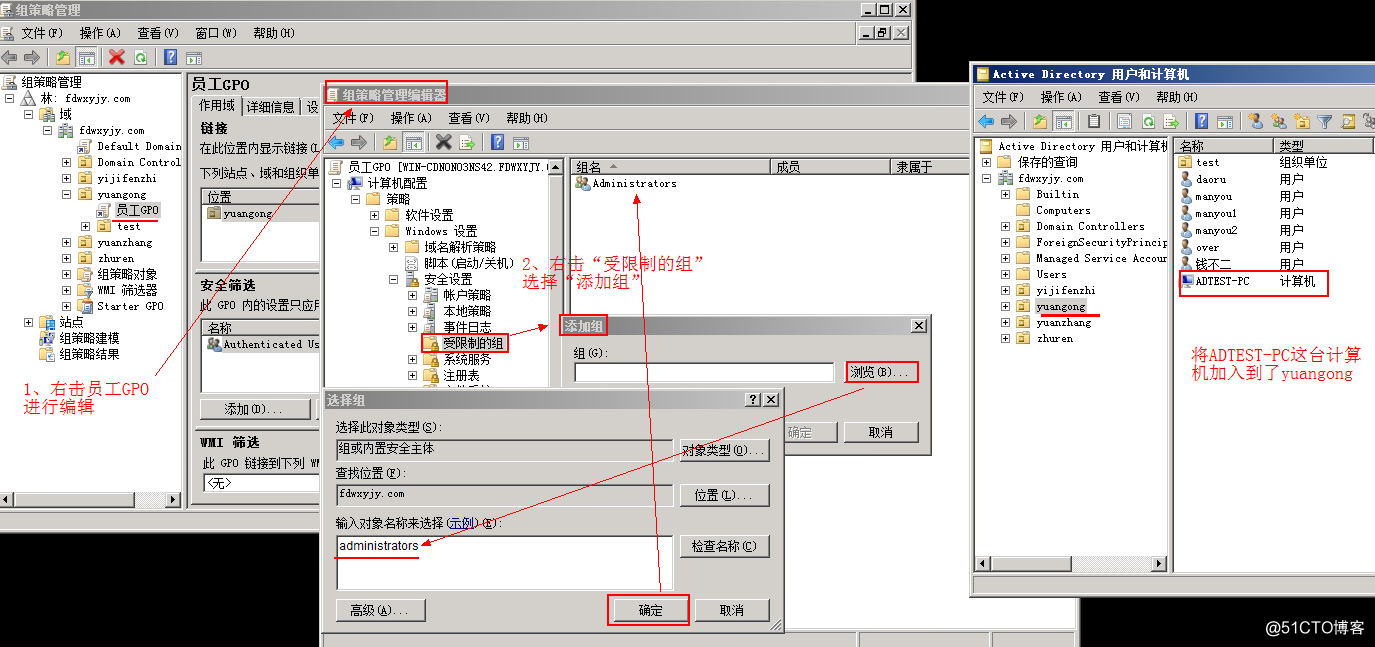1375x647 pixels.
Task: Click Export list icon in Active Directory toolbar
Action: point(1171,122)
